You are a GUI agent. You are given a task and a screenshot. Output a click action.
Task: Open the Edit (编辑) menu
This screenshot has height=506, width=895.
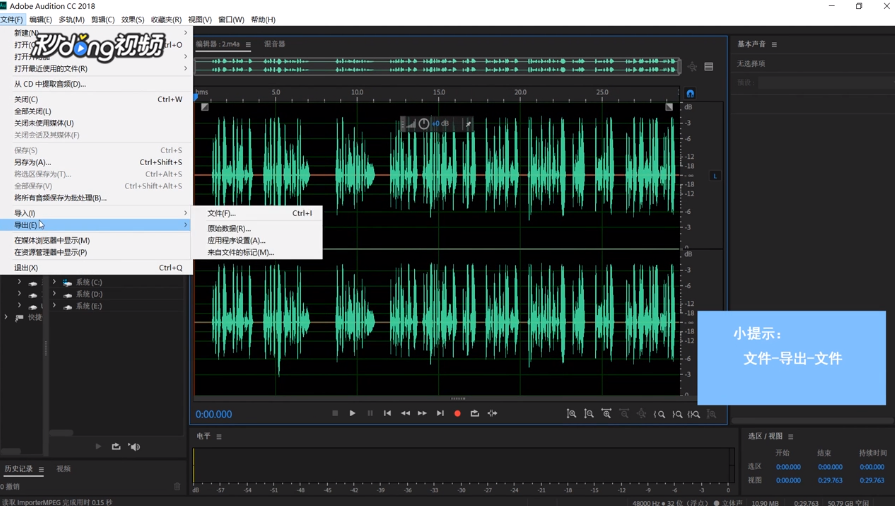[x=41, y=19]
